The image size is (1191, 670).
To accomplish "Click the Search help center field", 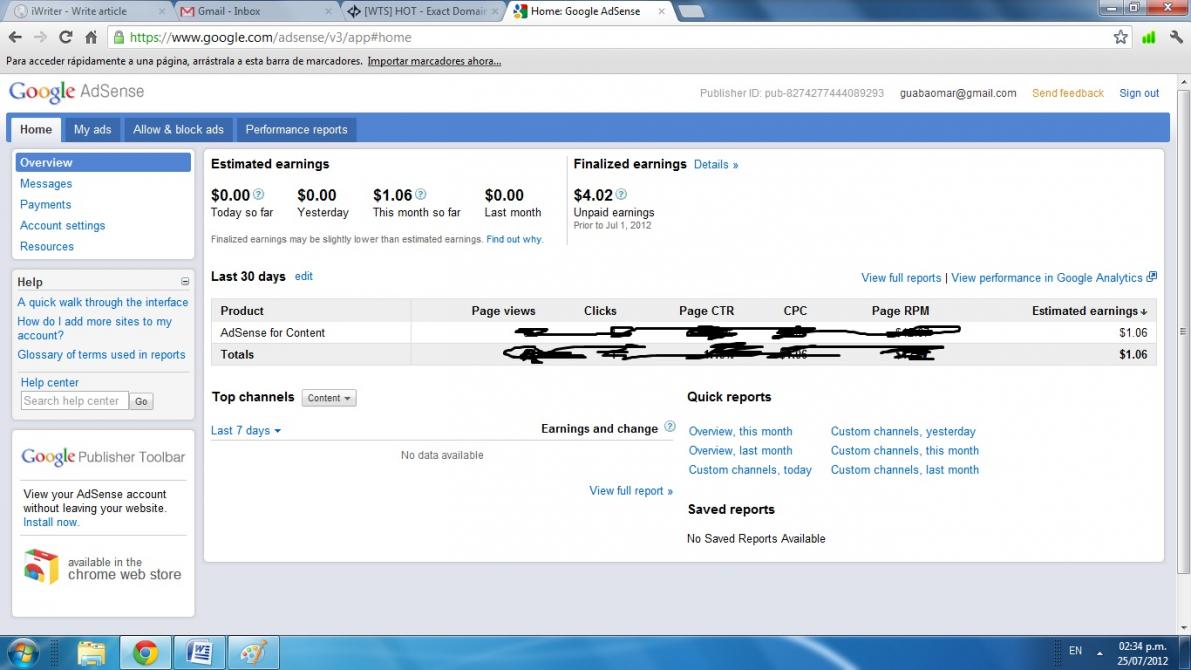I will (x=74, y=401).
